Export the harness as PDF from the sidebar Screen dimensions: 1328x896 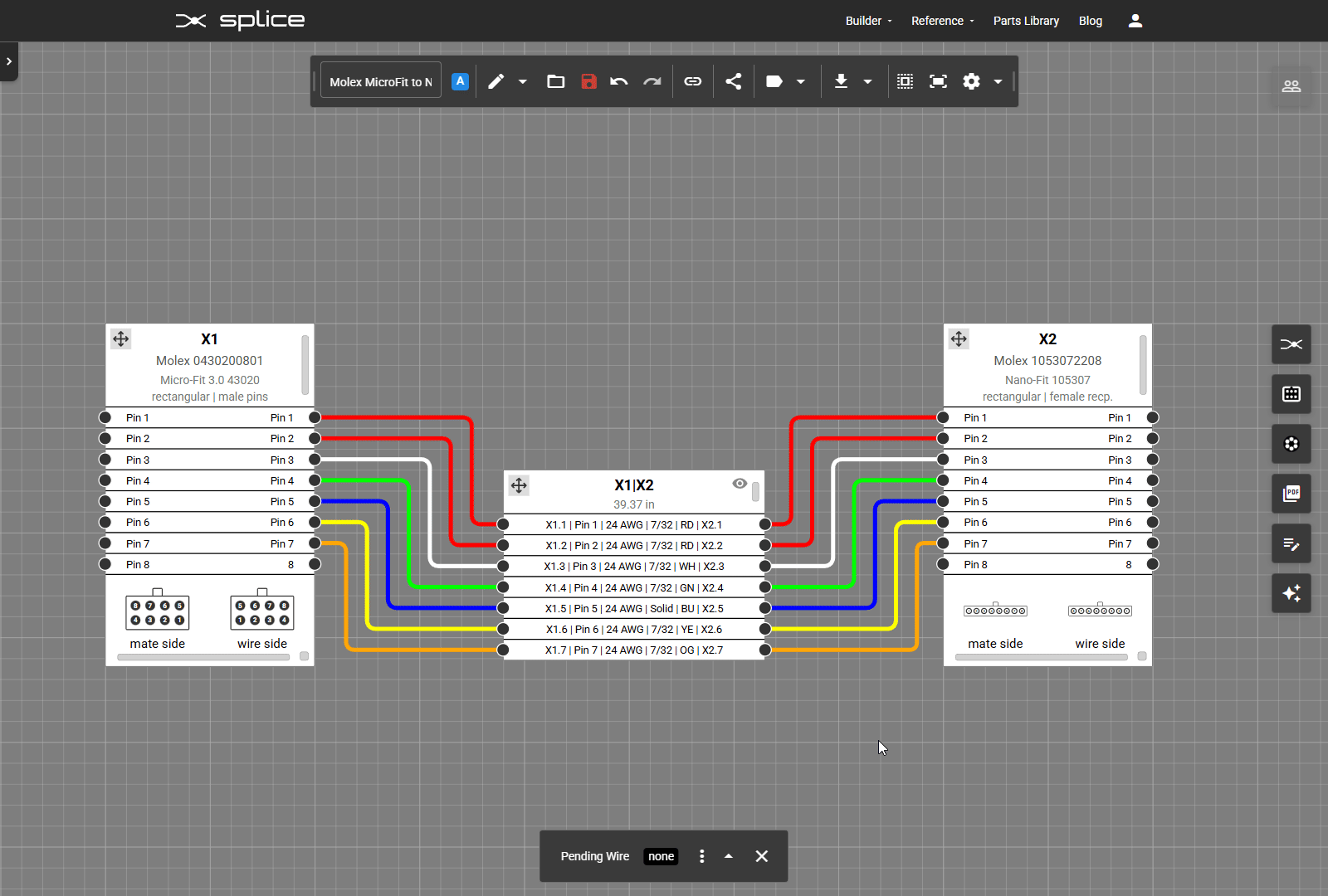1291,494
